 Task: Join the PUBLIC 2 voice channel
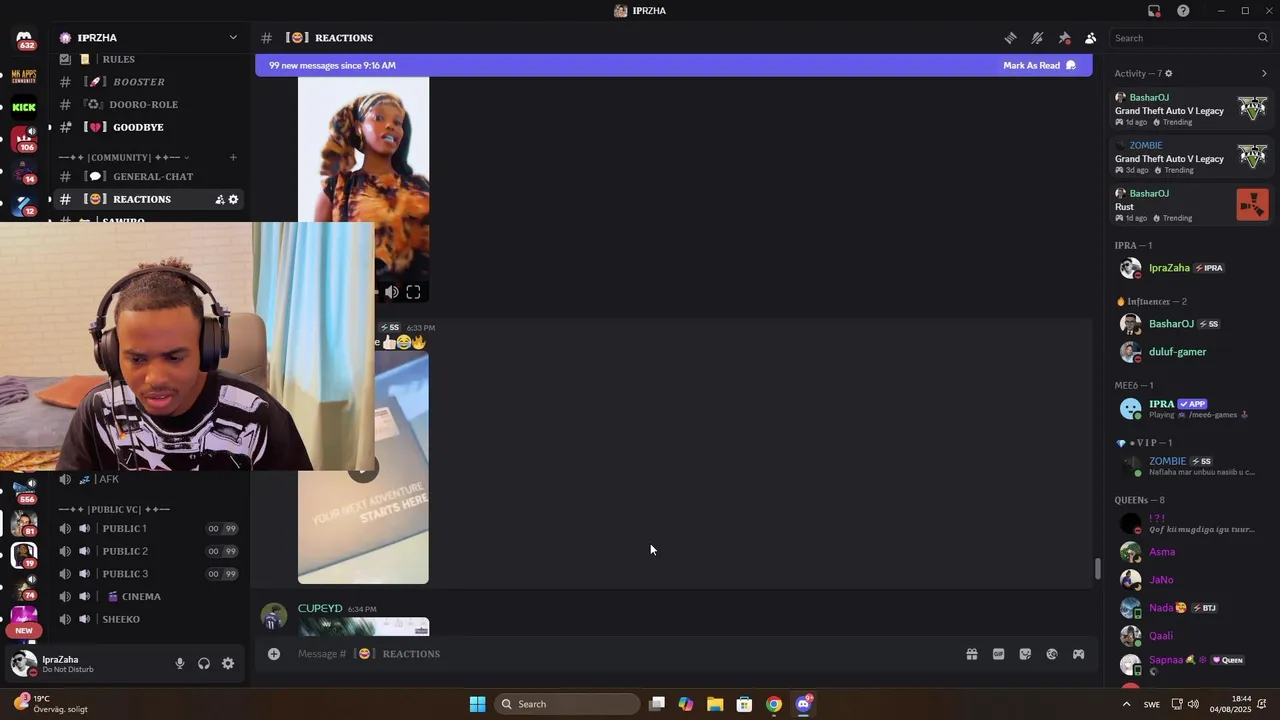pos(149,551)
